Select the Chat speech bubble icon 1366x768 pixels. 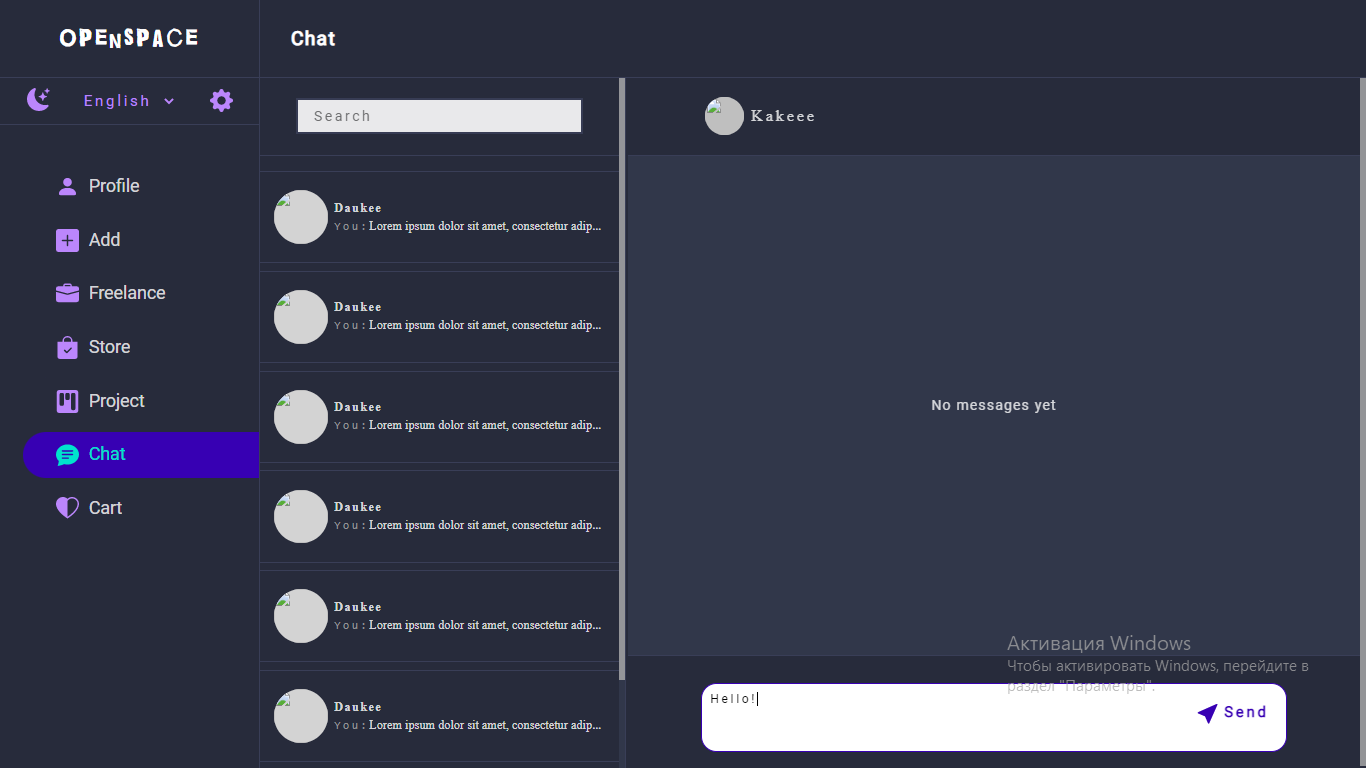coord(67,454)
